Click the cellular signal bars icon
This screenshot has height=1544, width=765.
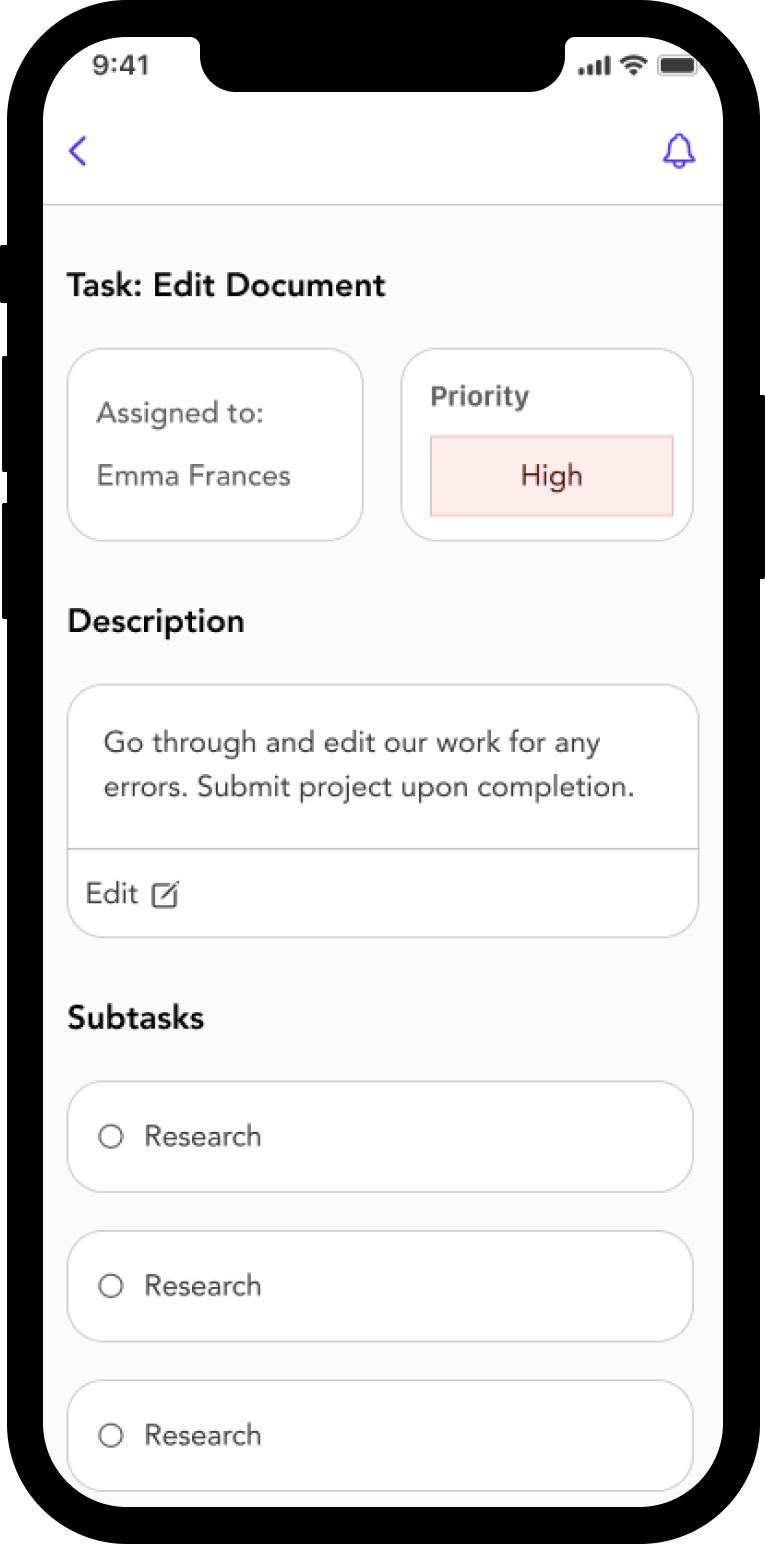click(x=593, y=66)
